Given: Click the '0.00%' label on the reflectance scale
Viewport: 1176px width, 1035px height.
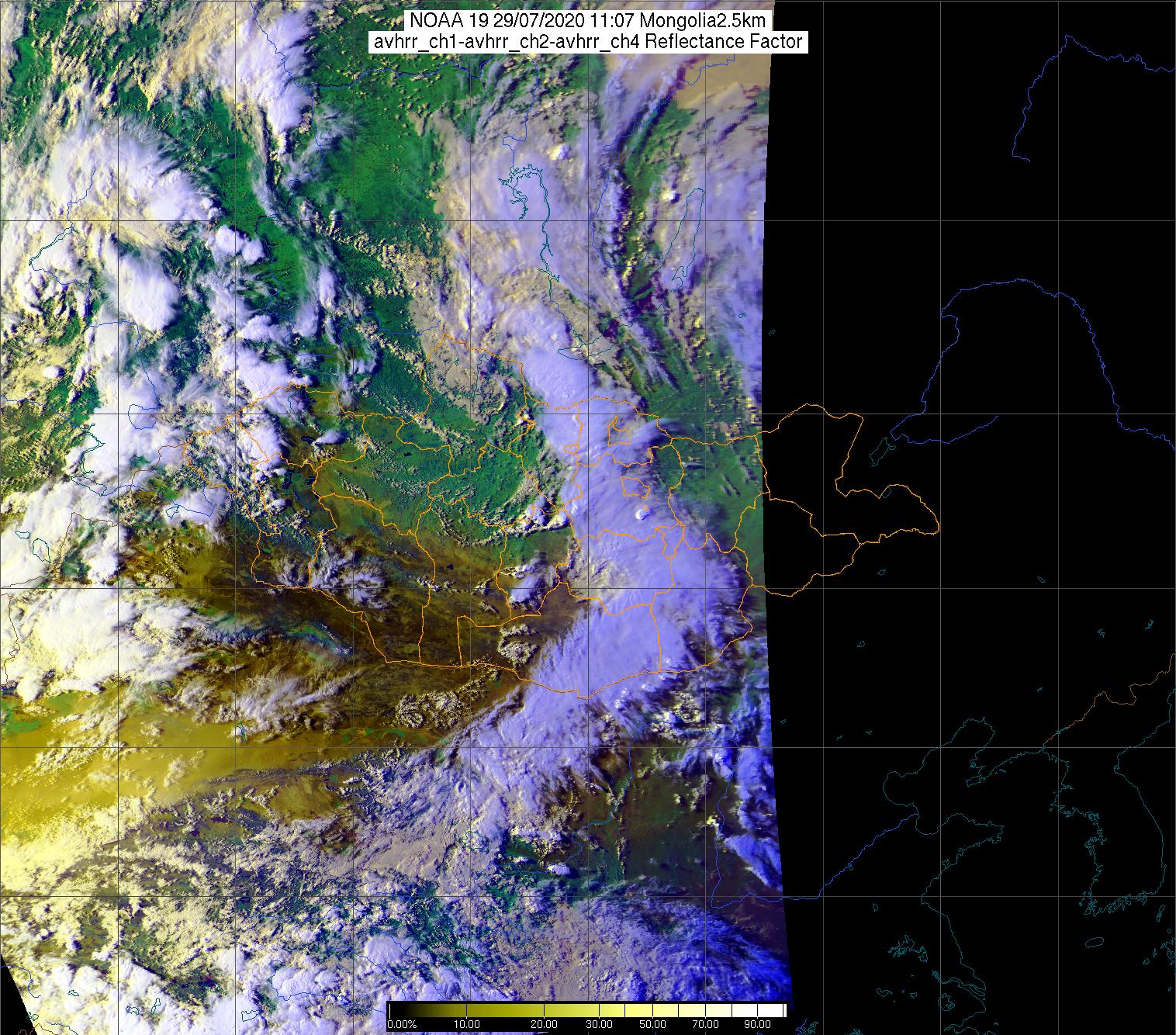Looking at the screenshot, I should coord(402,1025).
